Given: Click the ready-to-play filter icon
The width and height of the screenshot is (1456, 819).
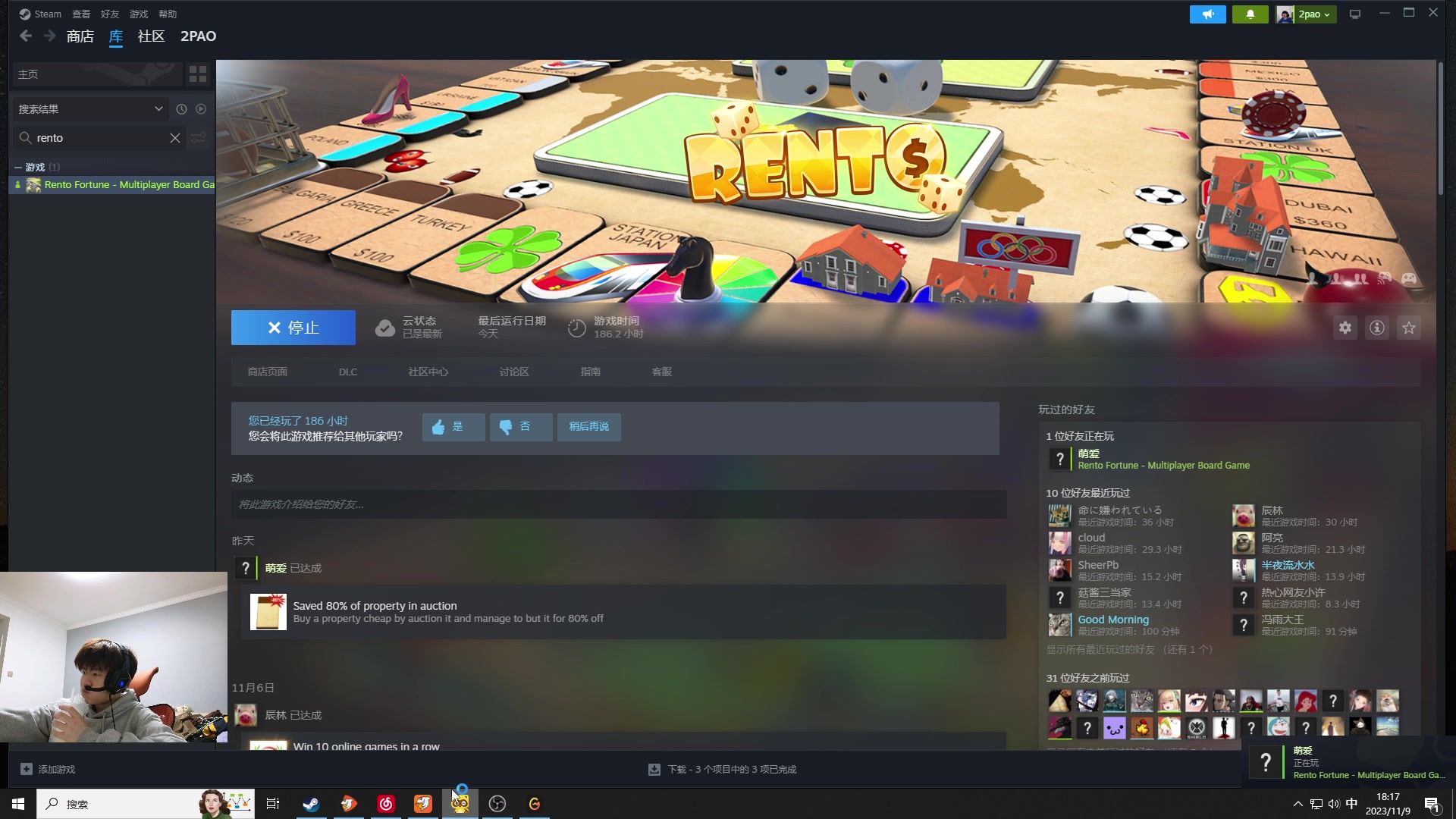Looking at the screenshot, I should point(201,109).
